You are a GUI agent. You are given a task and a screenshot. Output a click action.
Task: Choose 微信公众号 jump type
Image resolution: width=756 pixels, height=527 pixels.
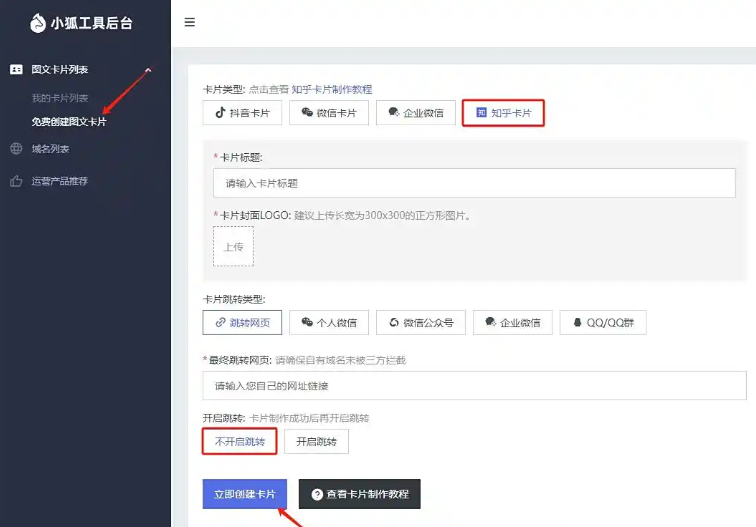[421, 322]
